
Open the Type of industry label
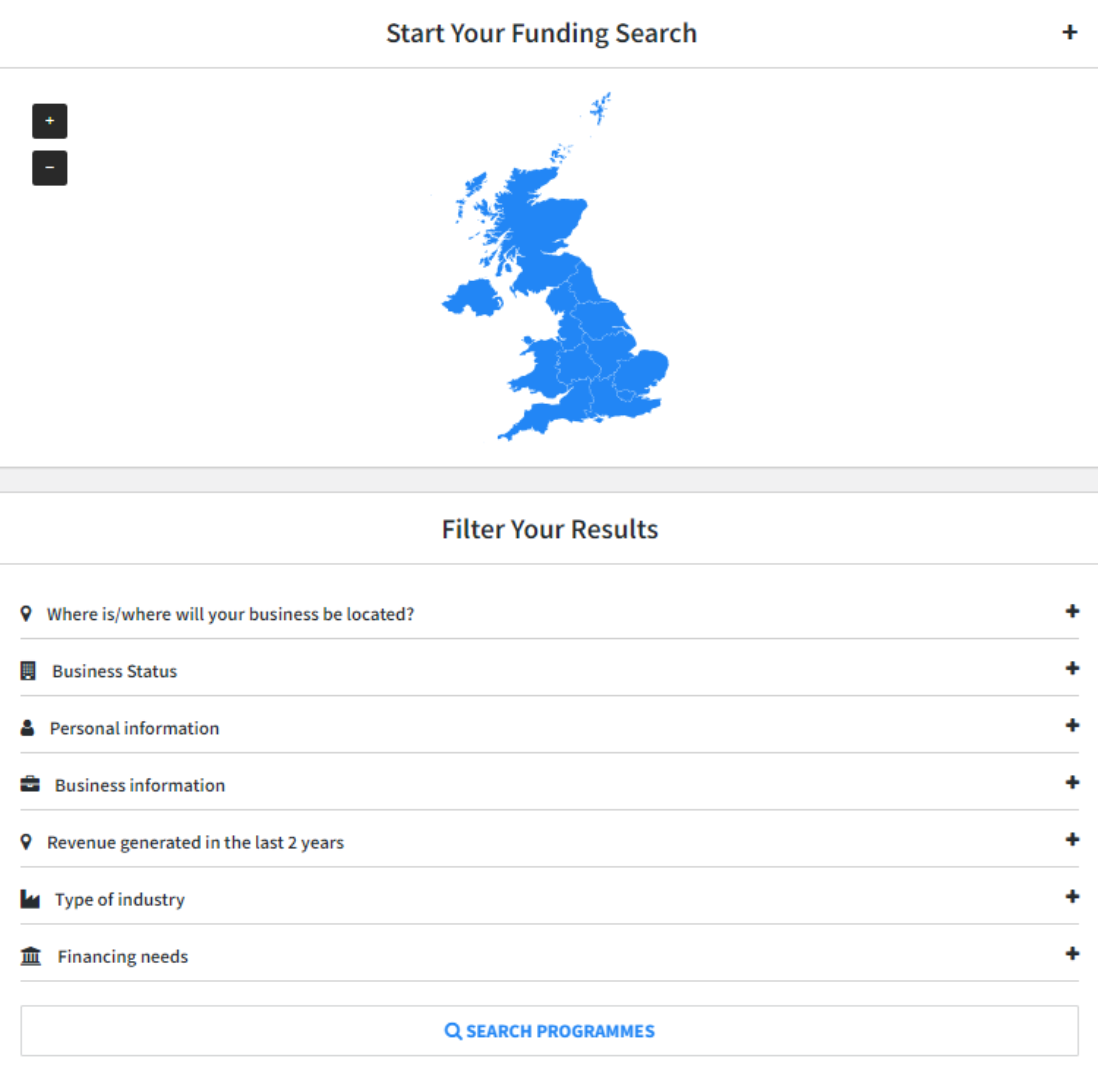(x=120, y=900)
